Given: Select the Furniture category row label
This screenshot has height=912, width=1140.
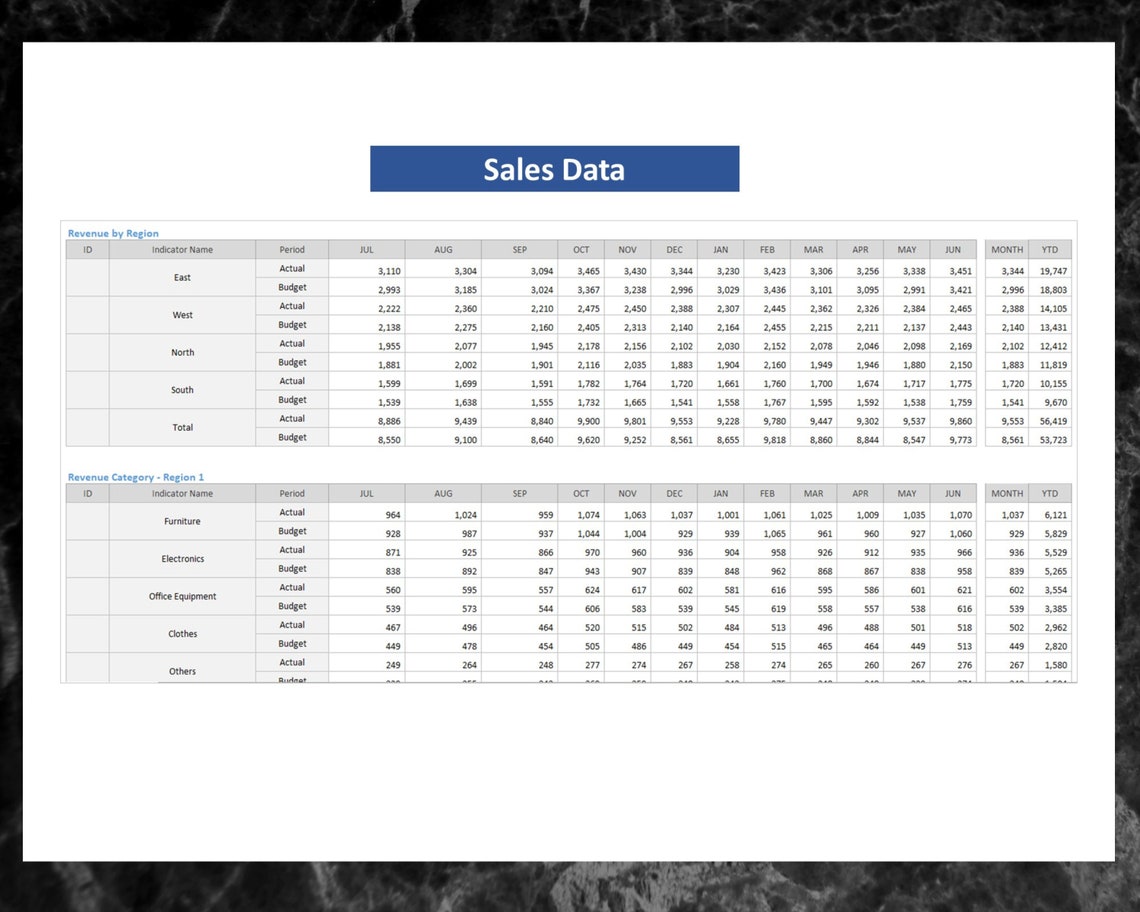Looking at the screenshot, I should coord(182,521).
